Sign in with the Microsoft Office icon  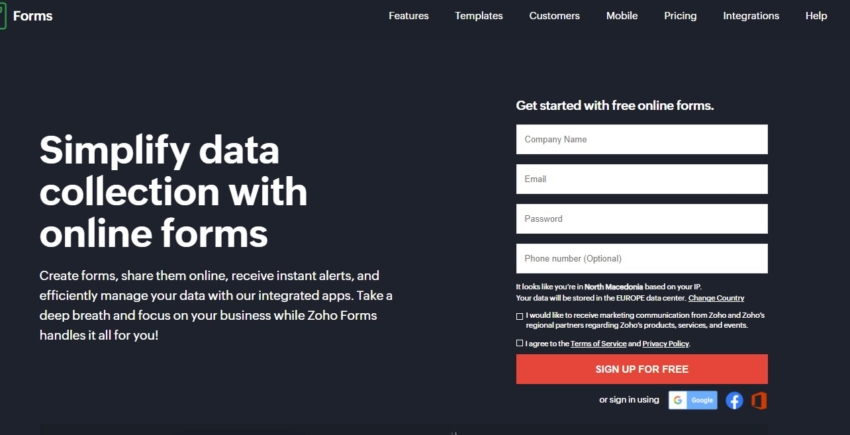[x=759, y=400]
